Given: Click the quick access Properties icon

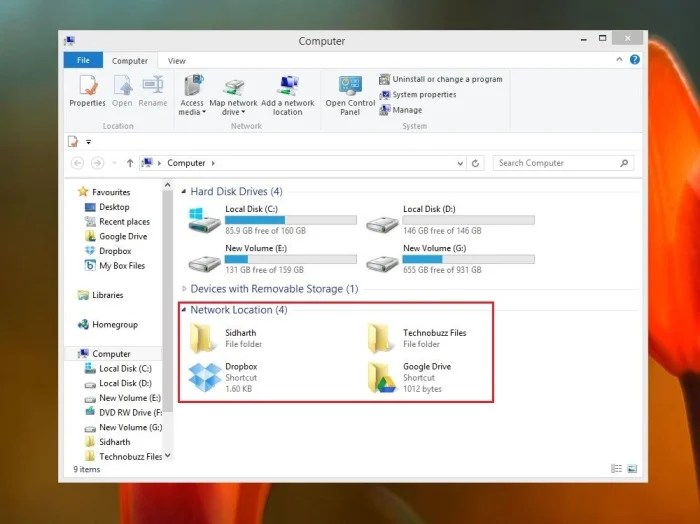Looking at the screenshot, I should (x=73, y=142).
